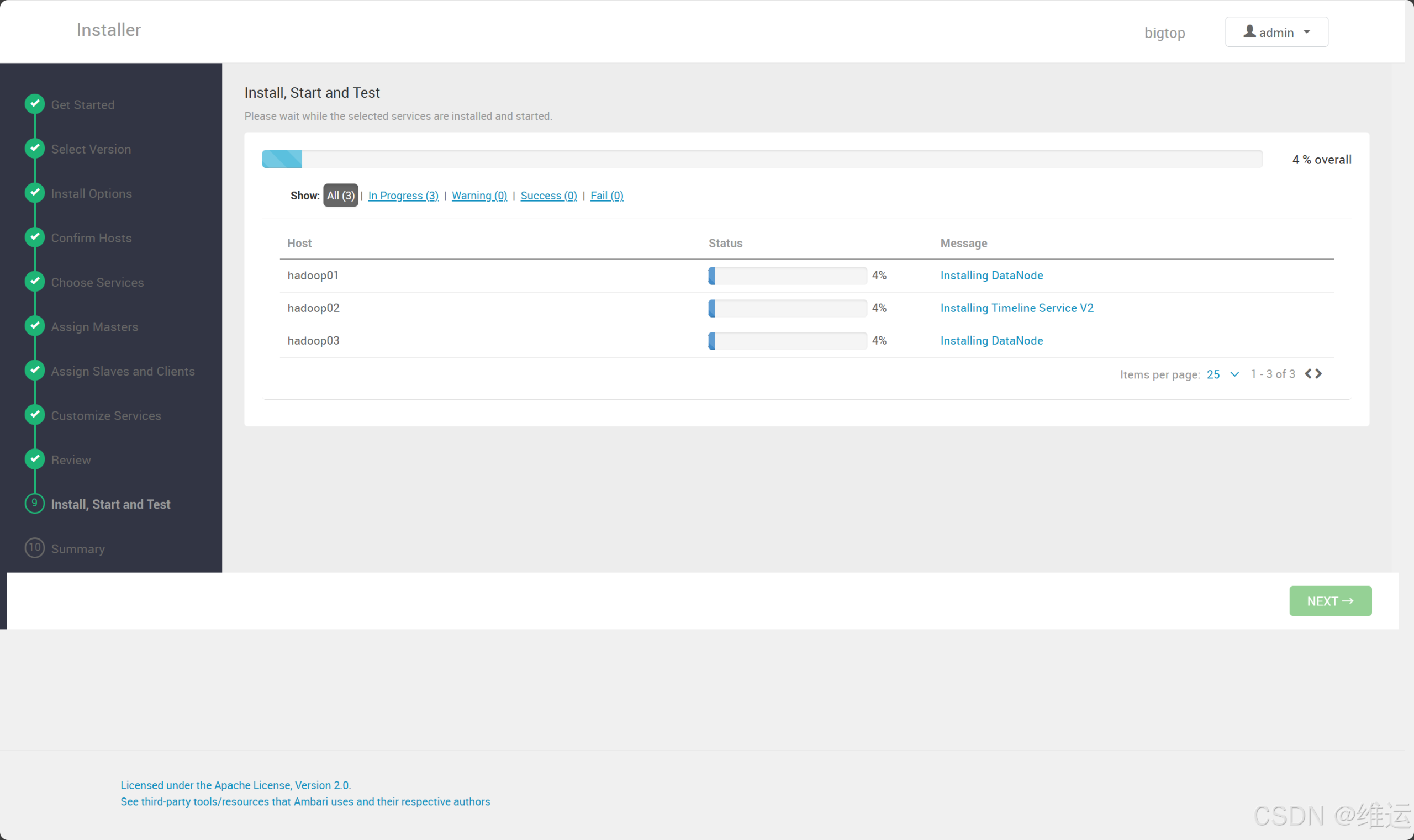The image size is (1414, 840).
Task: Open the Installing Timeline Service V2 message link
Action: coord(1017,308)
